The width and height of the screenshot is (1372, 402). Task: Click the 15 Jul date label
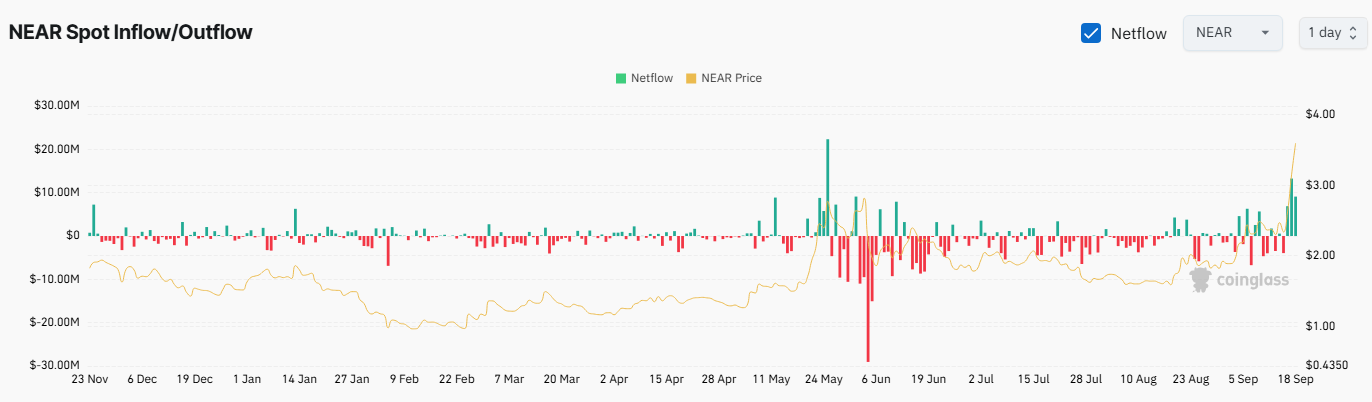coord(1034,380)
